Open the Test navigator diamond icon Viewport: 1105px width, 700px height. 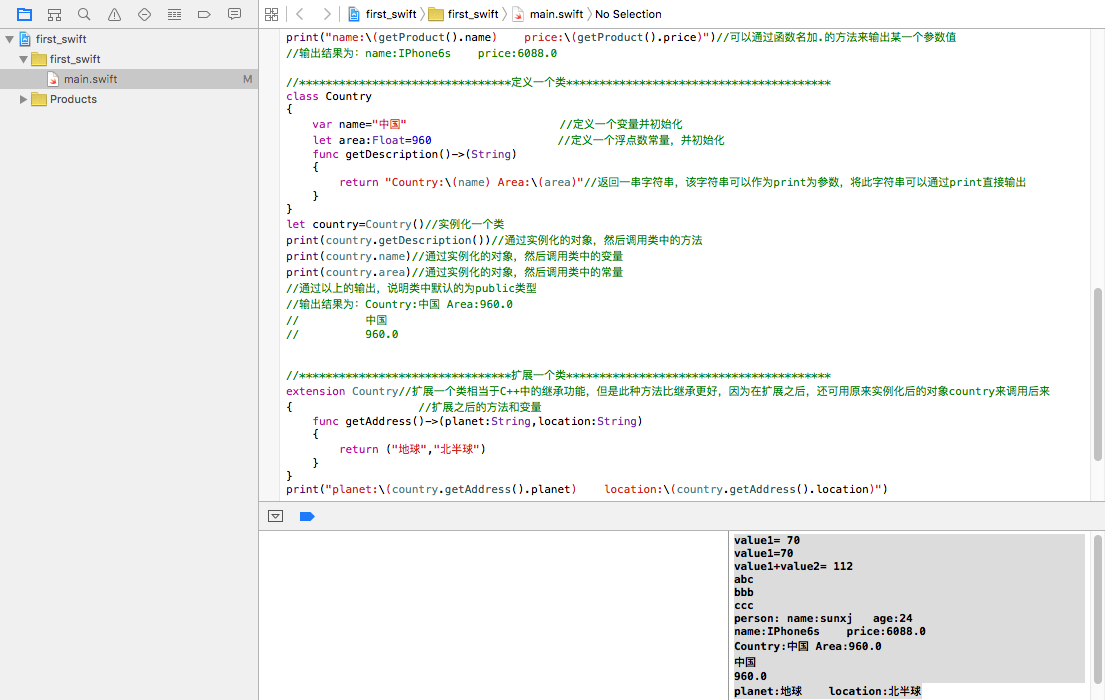(x=144, y=14)
